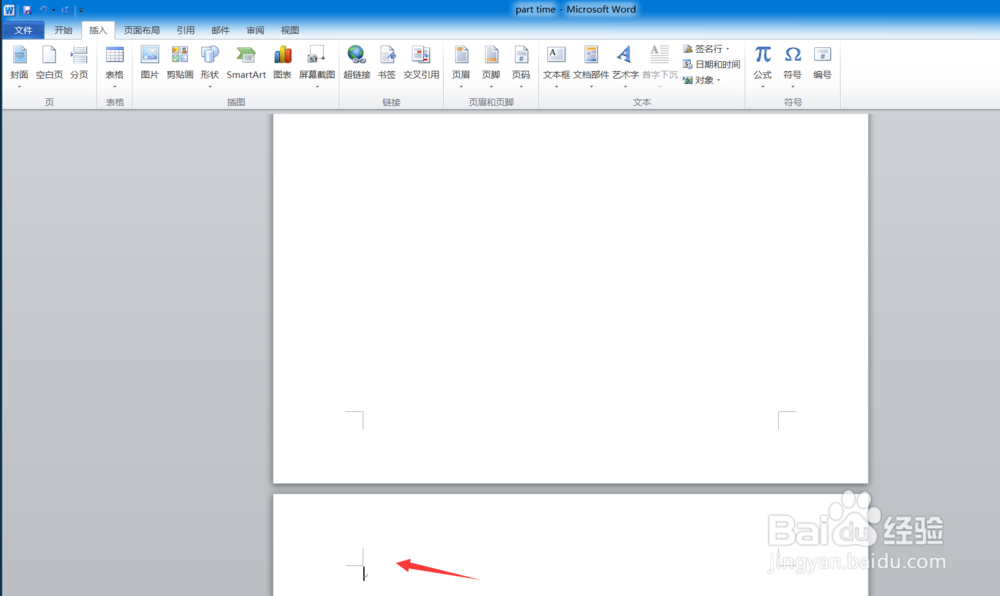Expand the undo history dropdown arrow
Screen dimensions: 1000x596
(54, 10)
